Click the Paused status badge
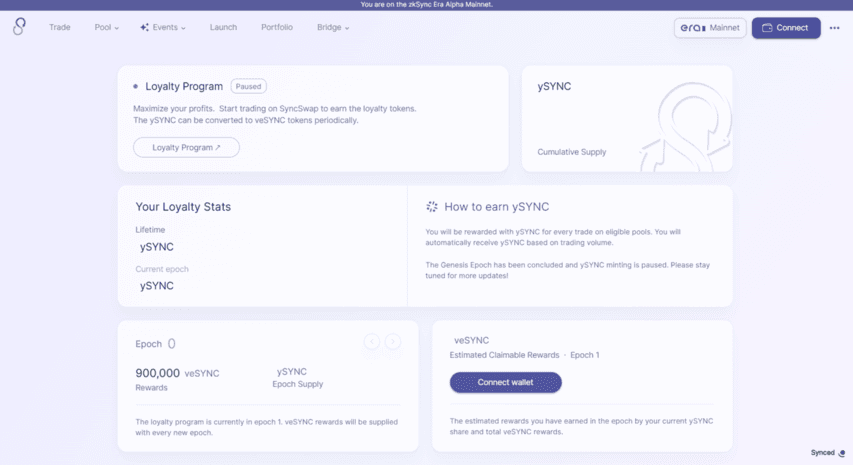Image resolution: width=853 pixels, height=465 pixels. point(249,86)
